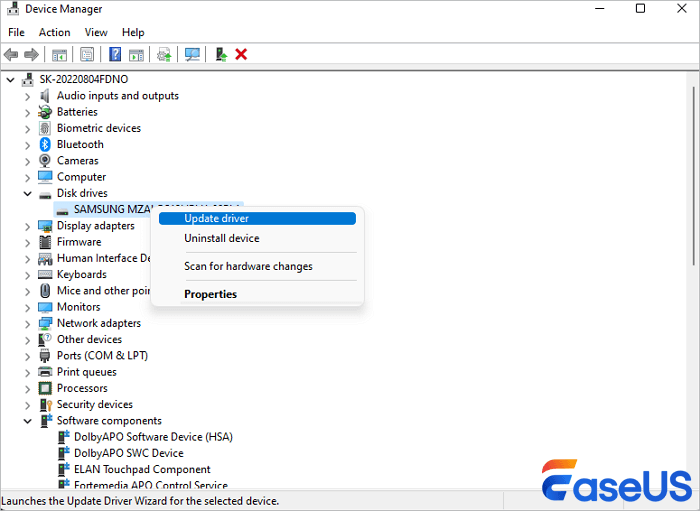Choose Update driver in context menu

[257, 218]
